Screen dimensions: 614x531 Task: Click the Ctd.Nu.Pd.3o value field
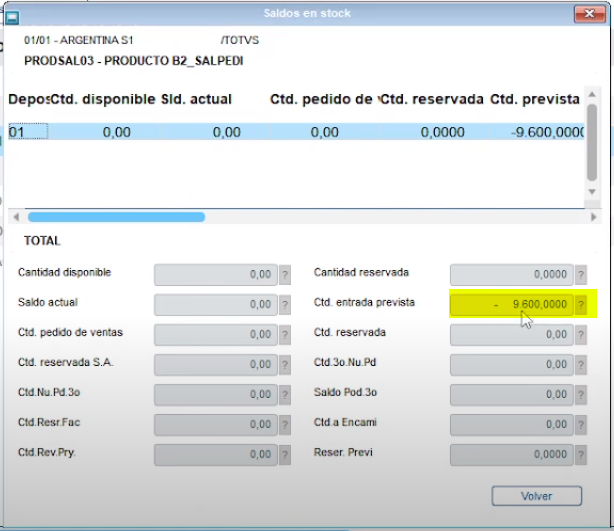click(x=216, y=395)
